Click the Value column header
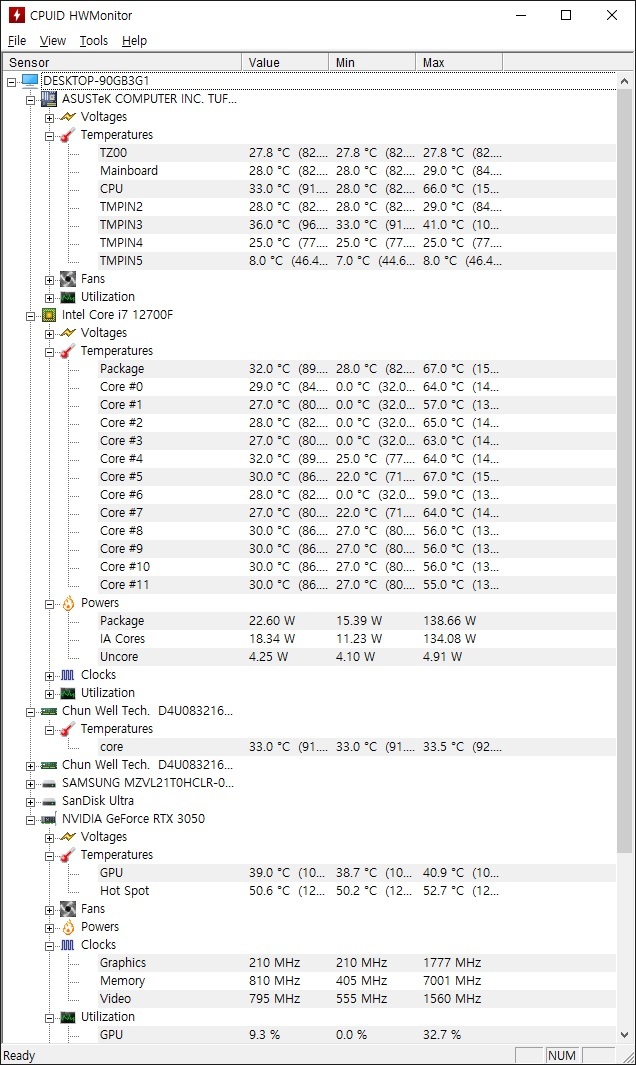Viewport: 636px width, 1065px height. (285, 62)
